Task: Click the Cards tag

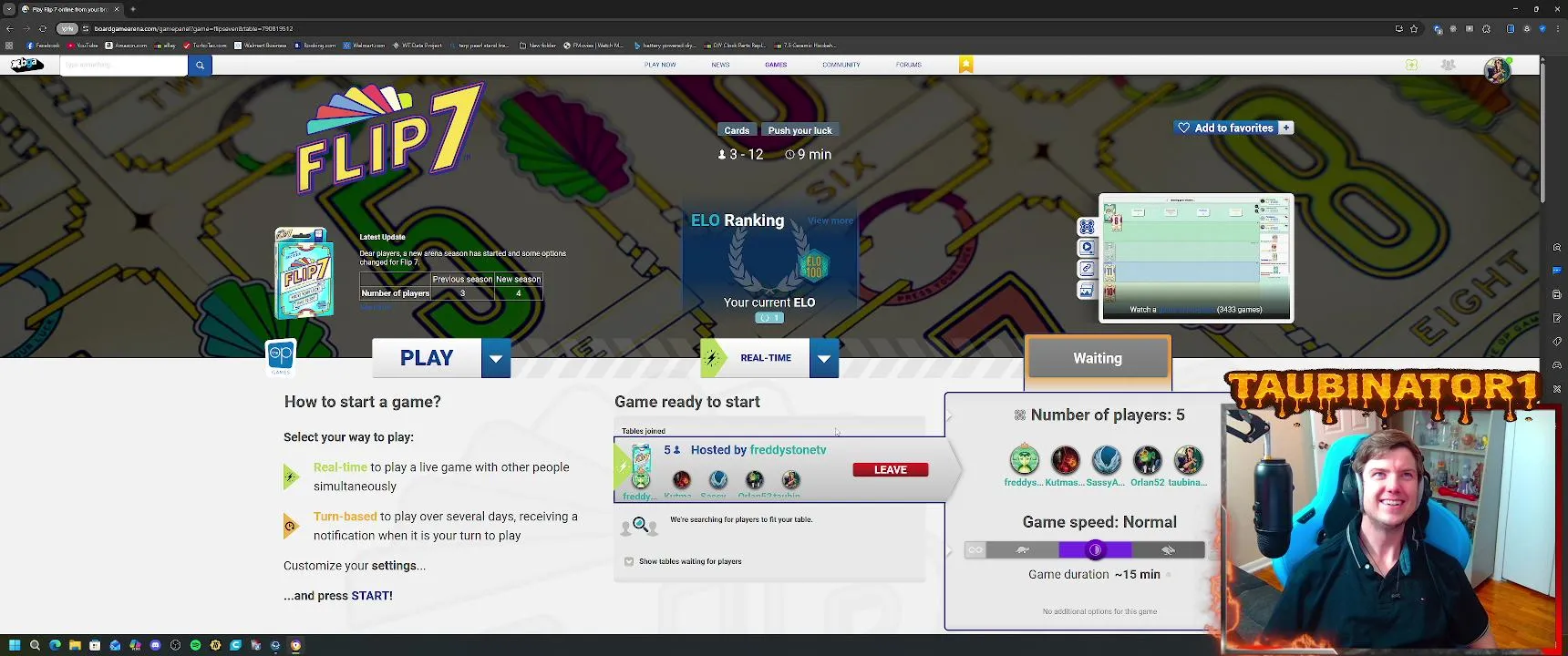Action: point(737,130)
